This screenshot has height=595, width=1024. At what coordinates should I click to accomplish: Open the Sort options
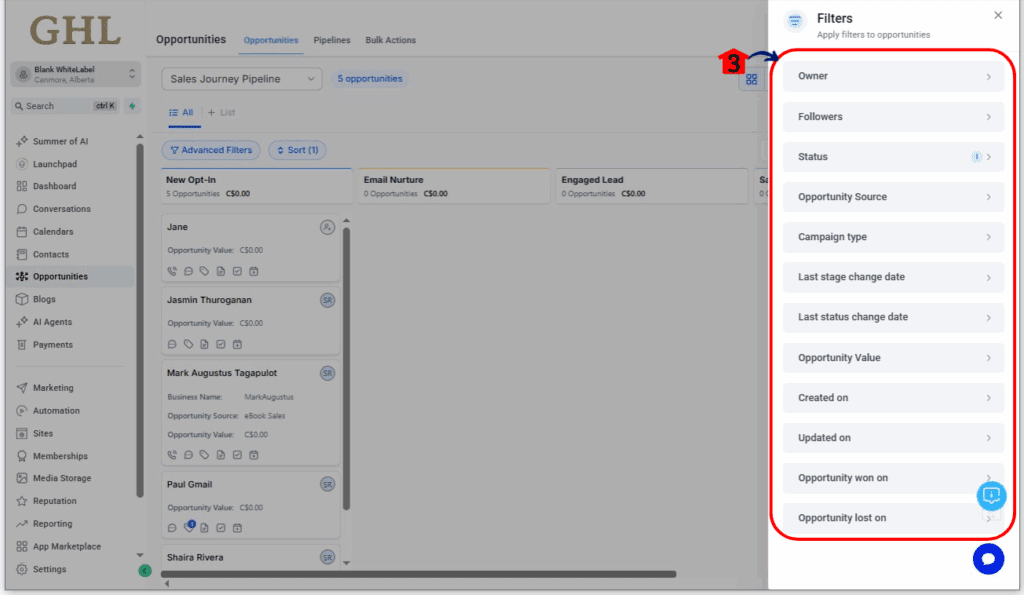click(x=297, y=150)
